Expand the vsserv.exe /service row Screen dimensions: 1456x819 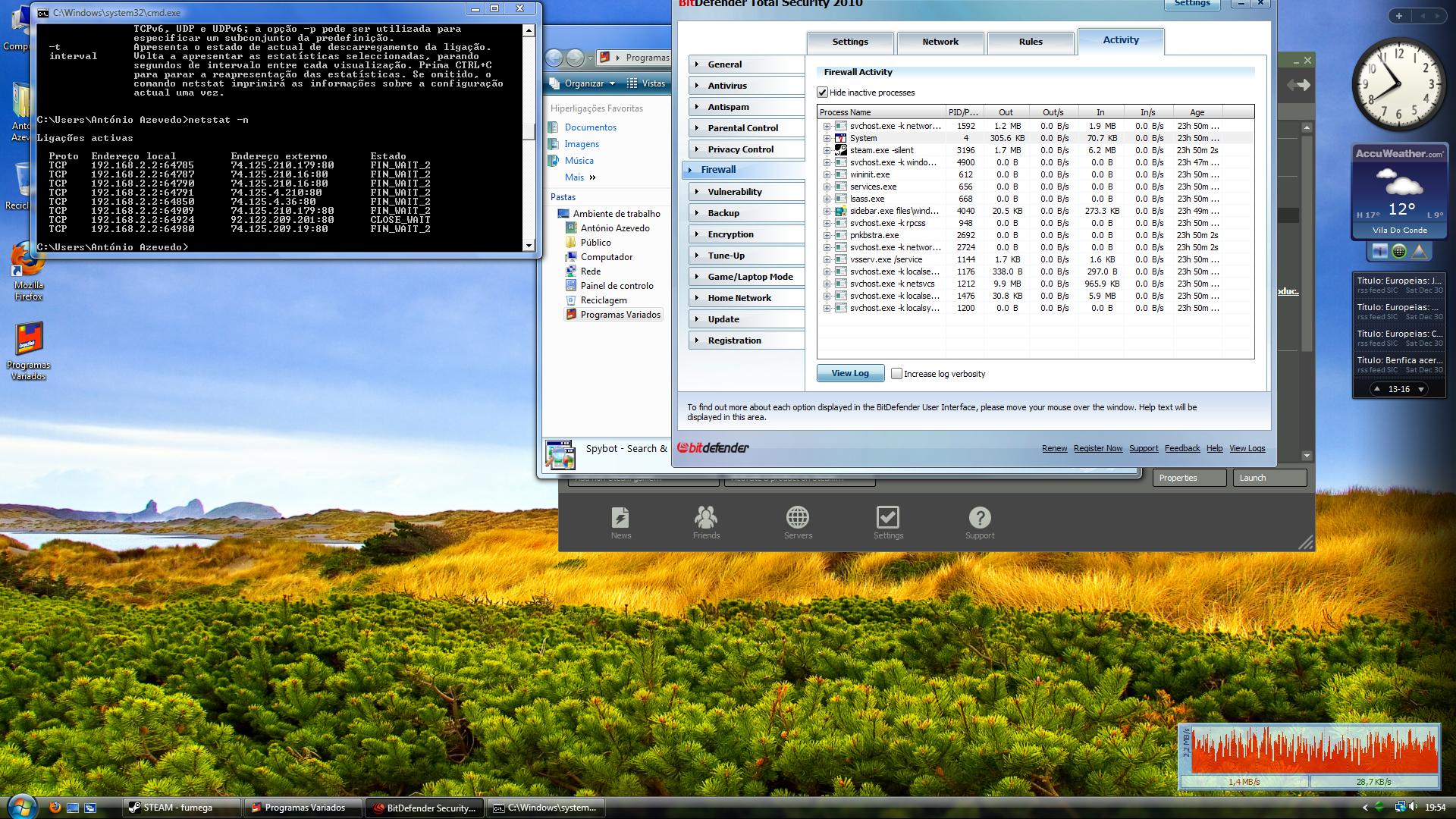(827, 259)
